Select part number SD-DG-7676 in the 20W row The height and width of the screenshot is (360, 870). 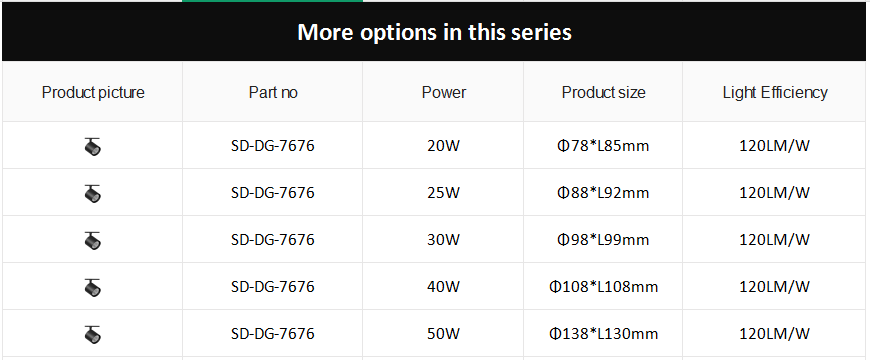coord(273,146)
